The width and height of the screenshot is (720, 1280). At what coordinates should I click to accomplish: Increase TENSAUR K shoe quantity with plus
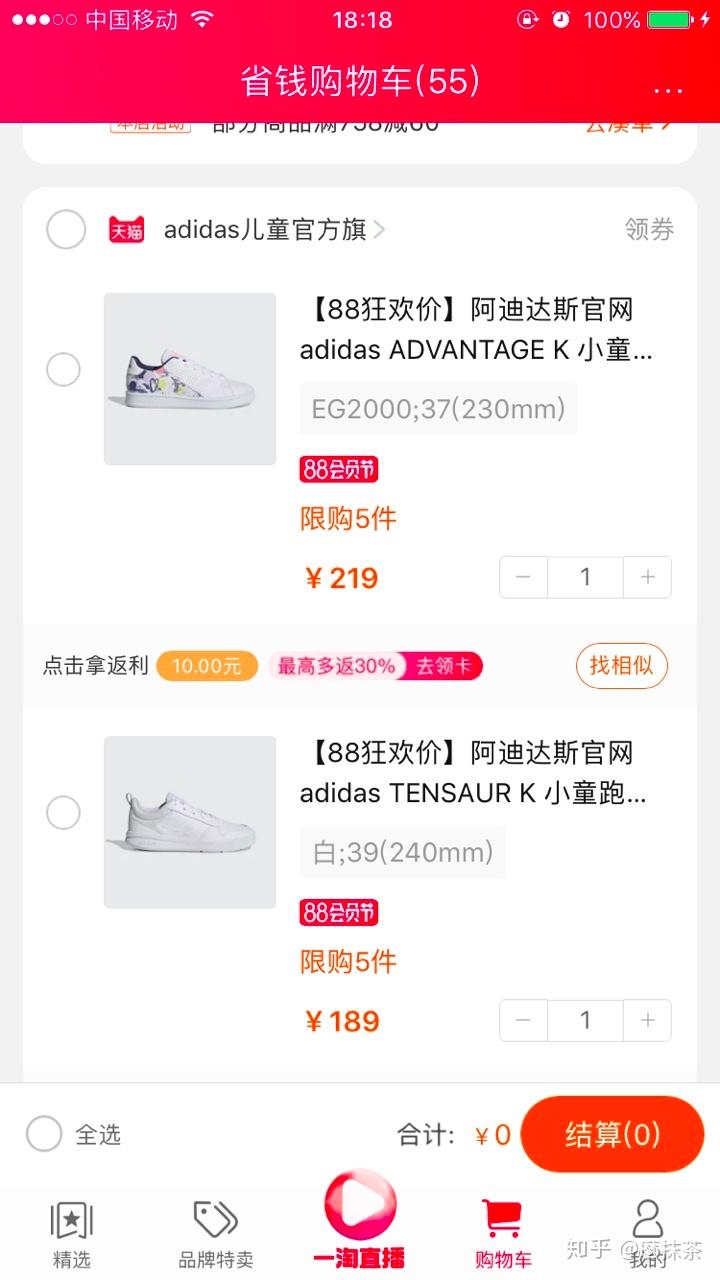click(647, 1020)
